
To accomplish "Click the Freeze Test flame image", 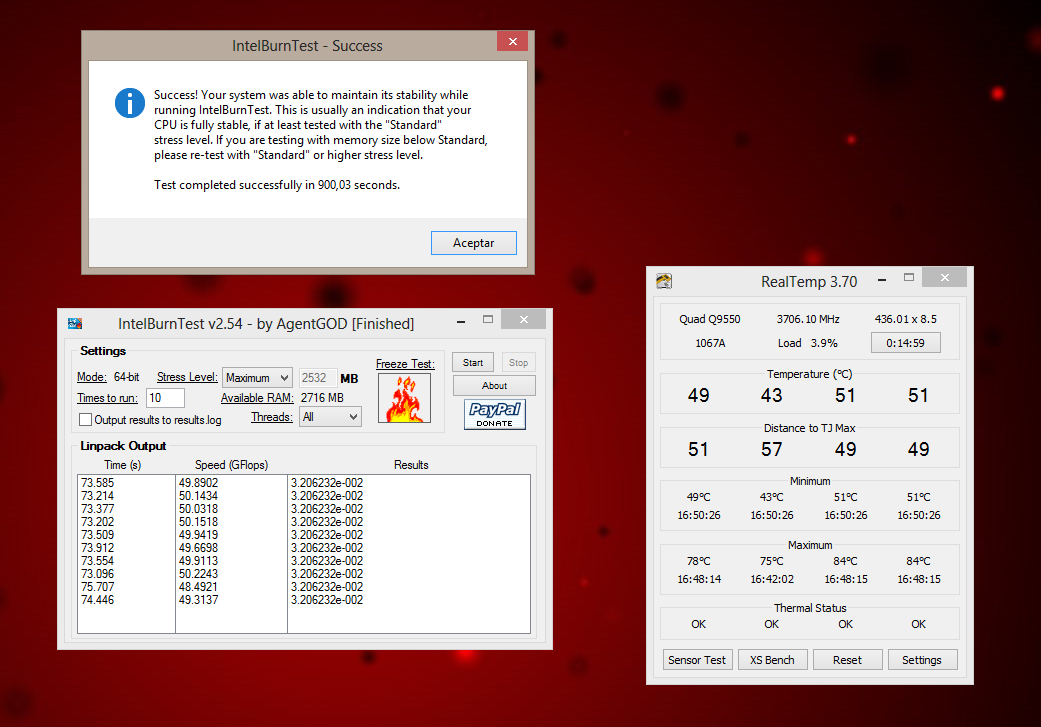I will point(404,398).
